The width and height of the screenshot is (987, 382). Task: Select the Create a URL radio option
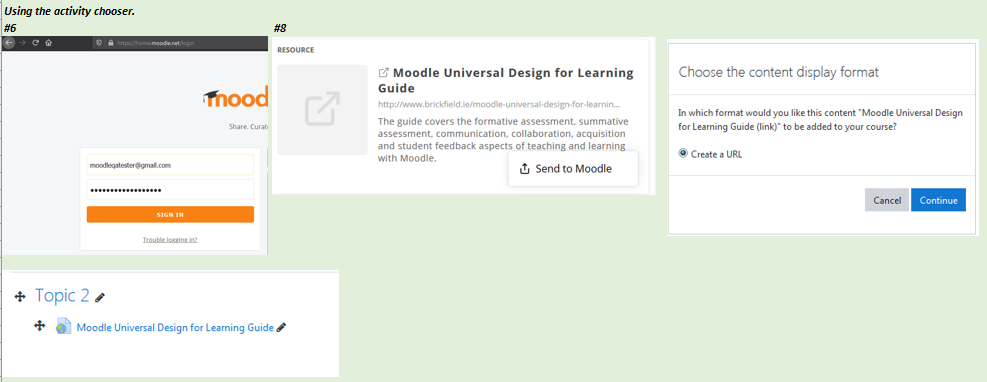[x=683, y=154]
